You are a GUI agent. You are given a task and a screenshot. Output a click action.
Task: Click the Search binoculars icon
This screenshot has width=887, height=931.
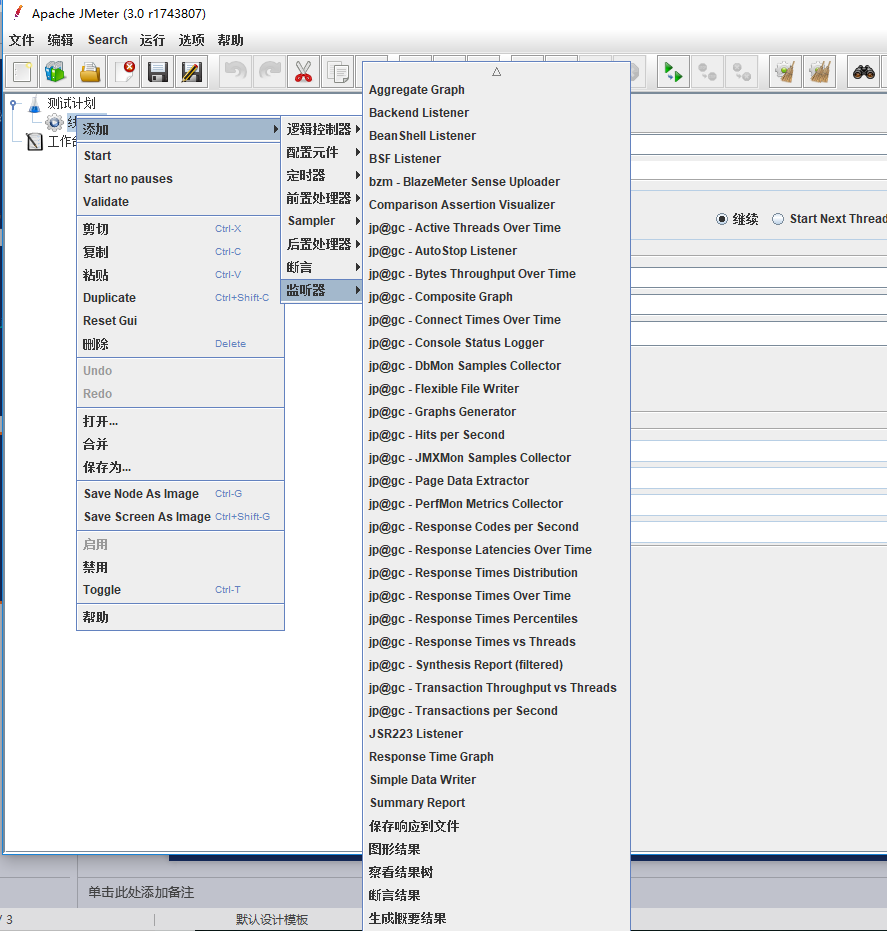point(863,72)
